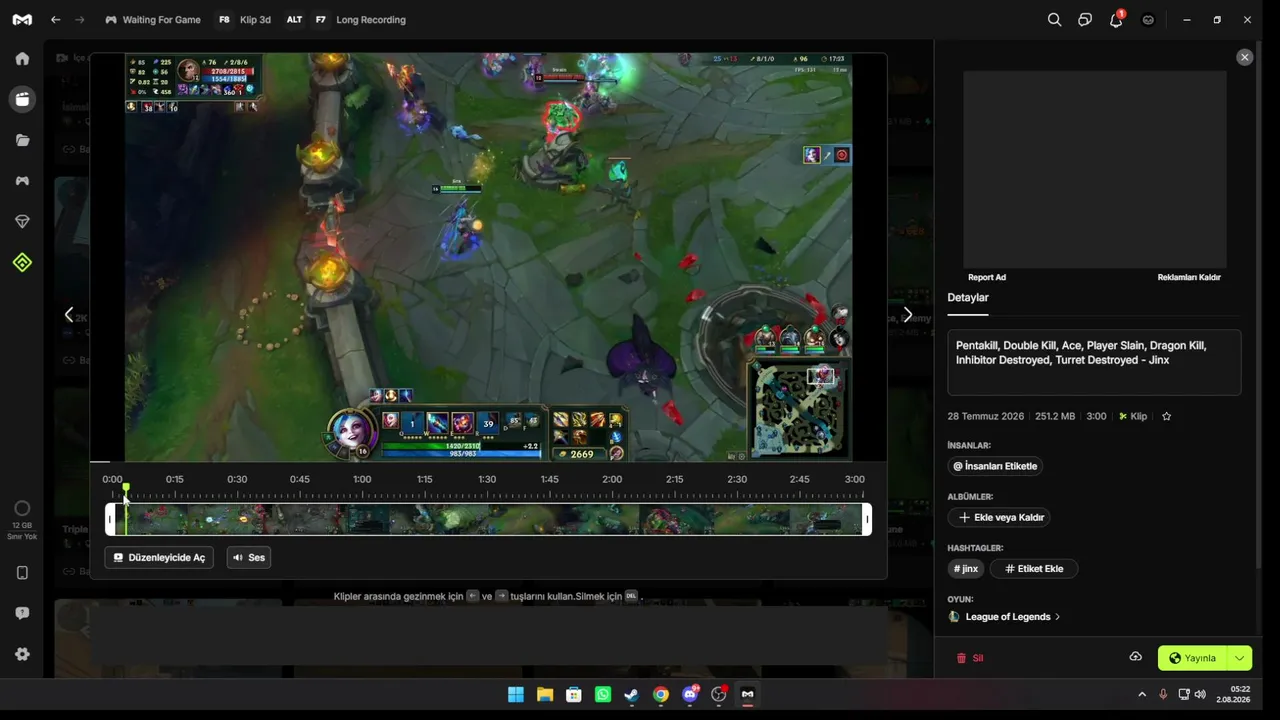Favorite the clip with the star icon
This screenshot has width=1280, height=720.
coord(1166,416)
